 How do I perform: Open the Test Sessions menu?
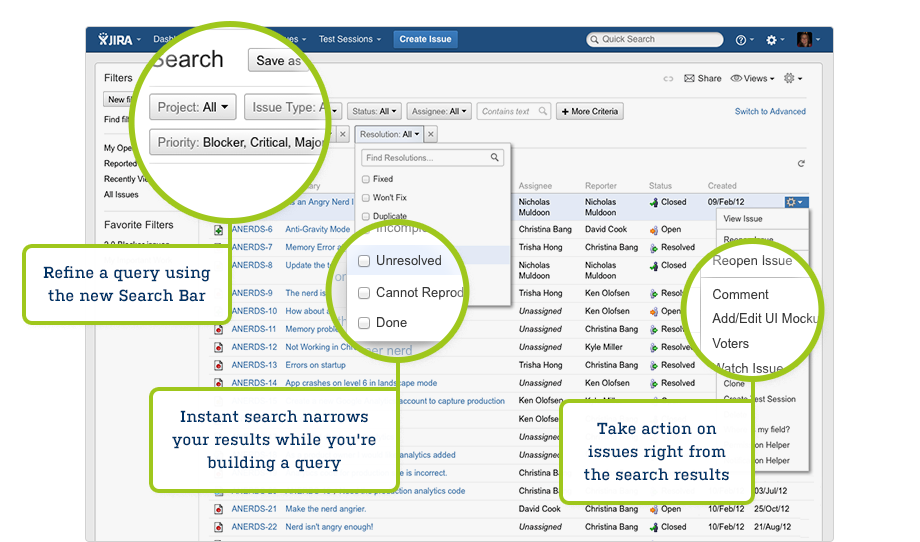pos(349,40)
